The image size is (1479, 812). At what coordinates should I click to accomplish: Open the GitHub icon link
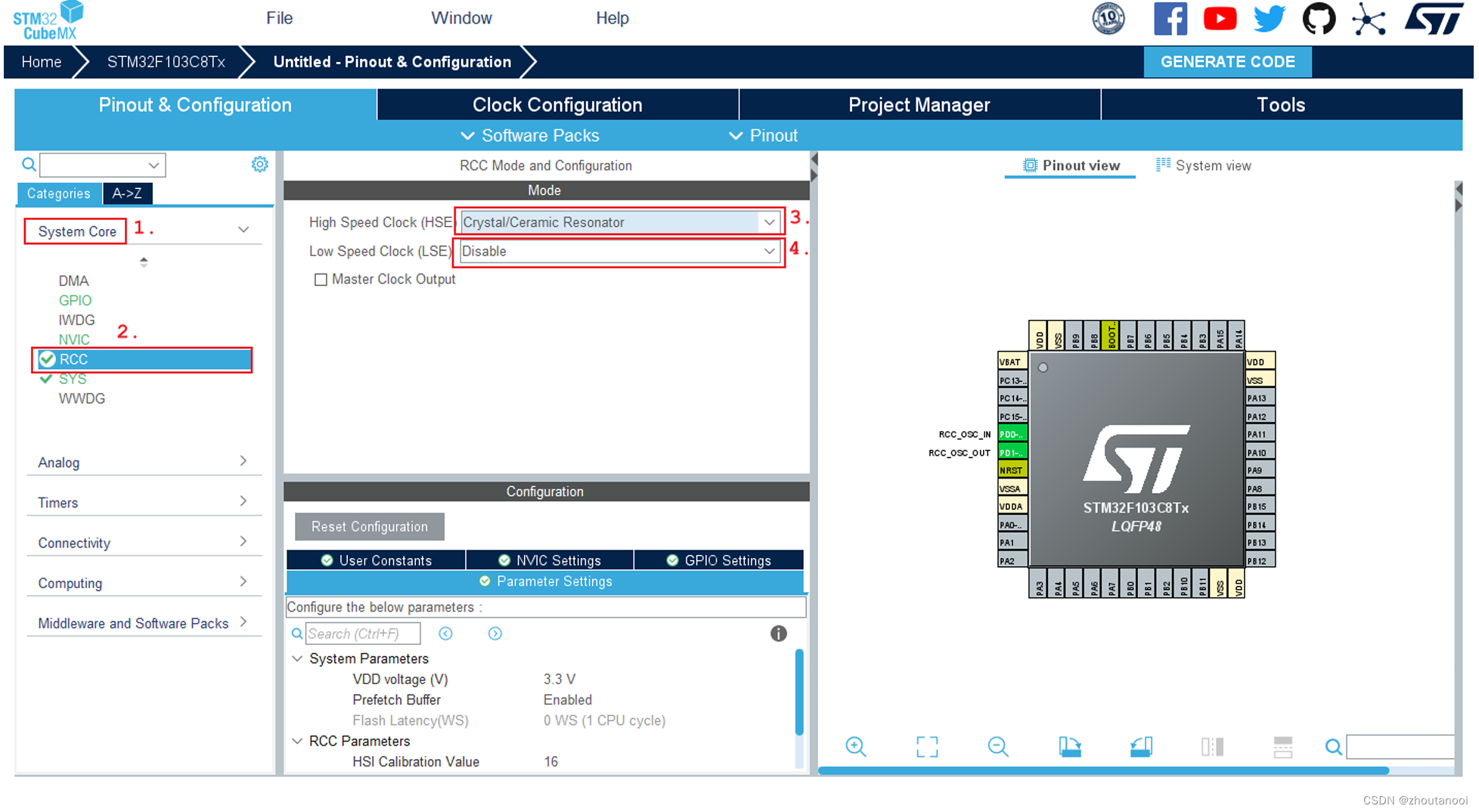[x=1319, y=18]
